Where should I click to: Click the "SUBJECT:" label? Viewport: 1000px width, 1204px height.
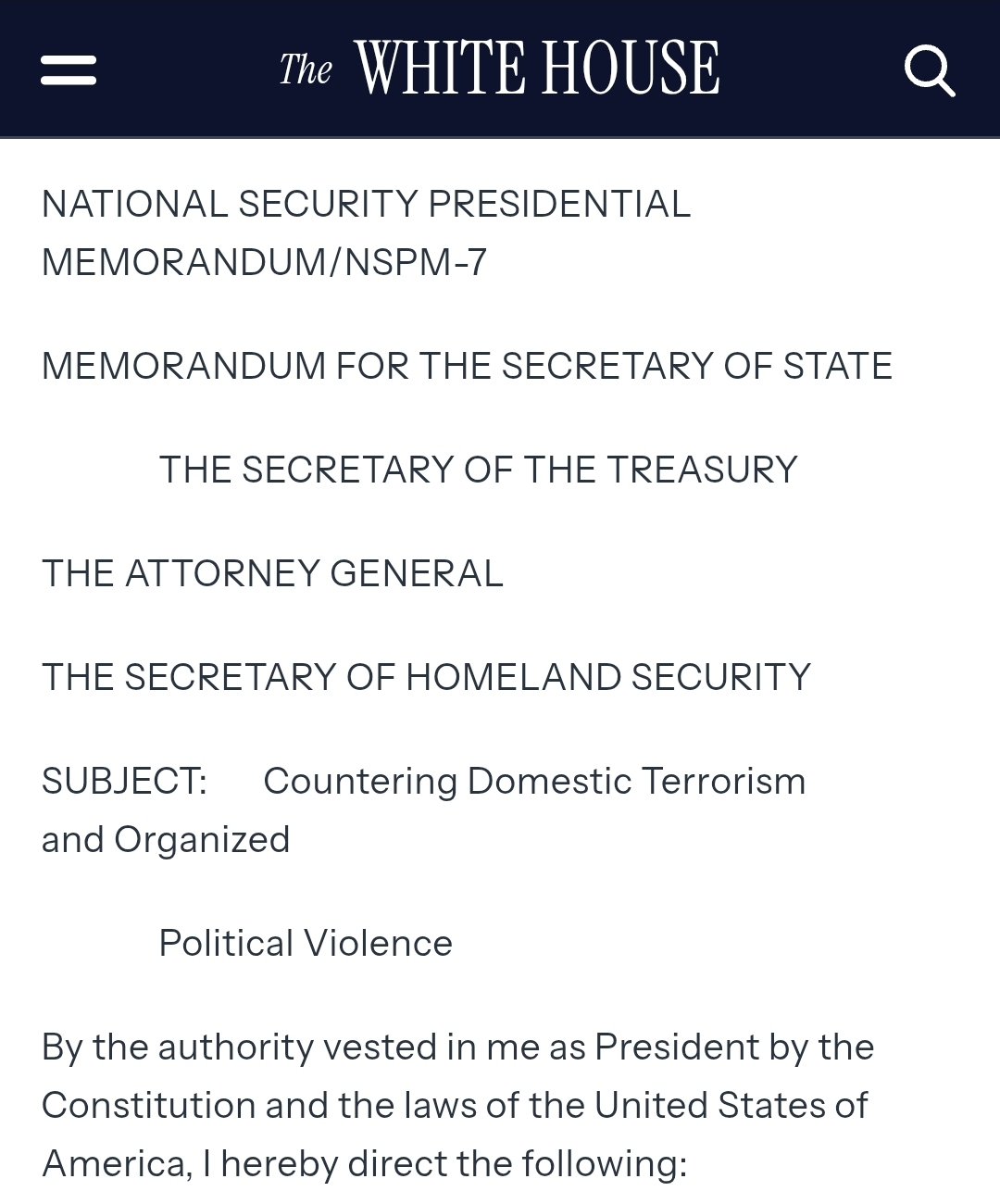tap(124, 781)
